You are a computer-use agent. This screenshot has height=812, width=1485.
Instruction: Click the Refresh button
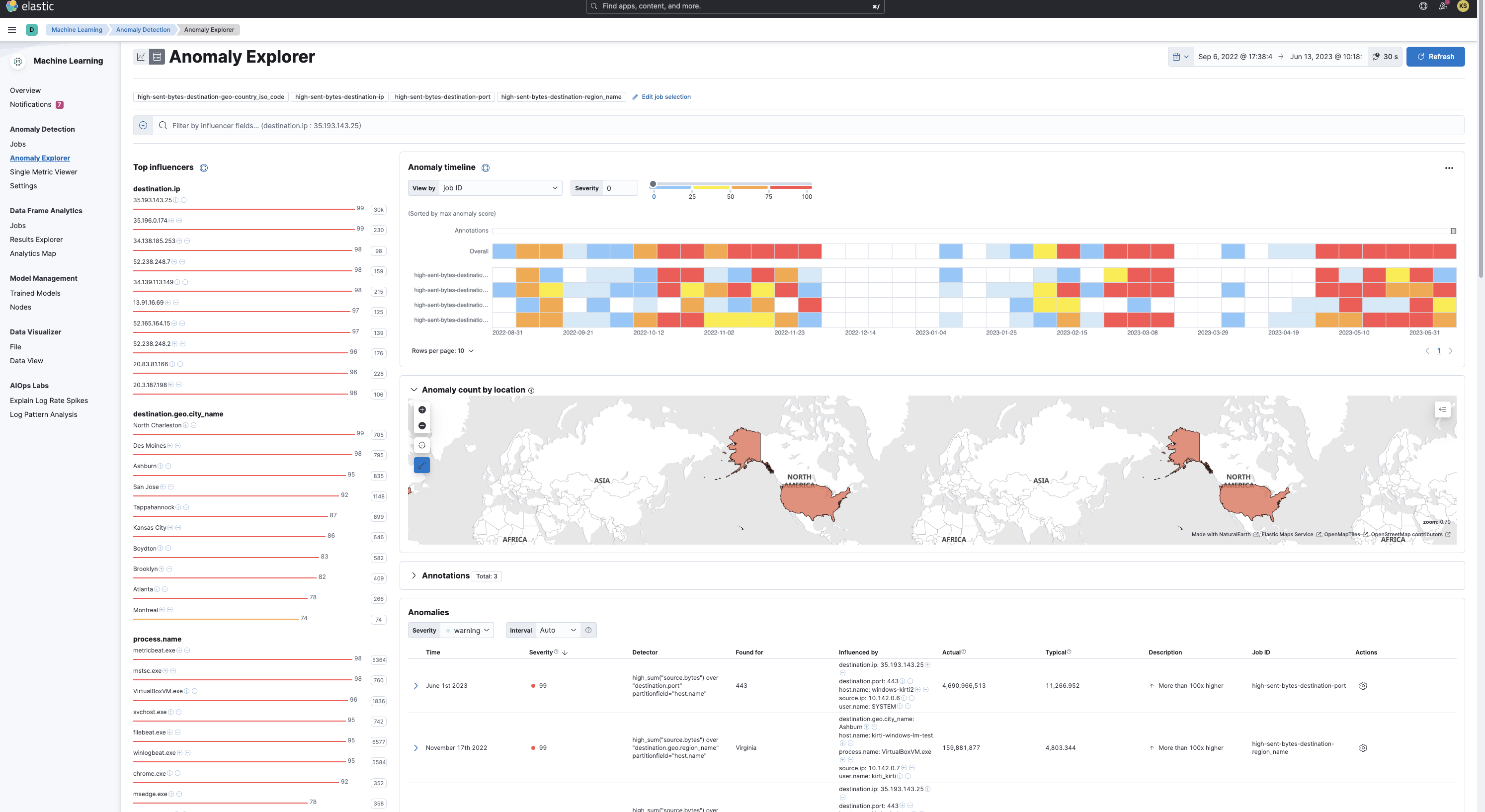[1435, 57]
